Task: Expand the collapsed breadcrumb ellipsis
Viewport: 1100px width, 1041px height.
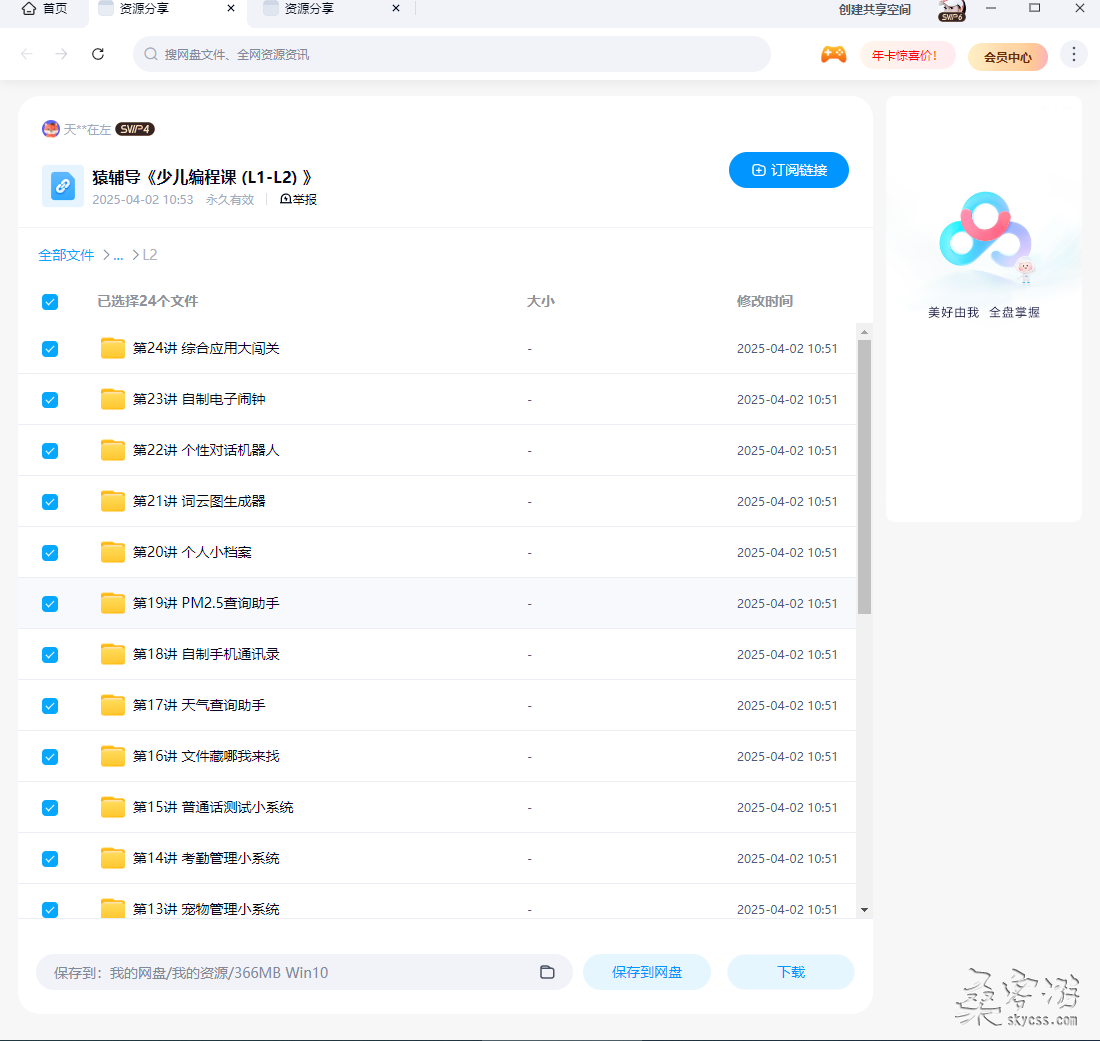Action: point(118,255)
